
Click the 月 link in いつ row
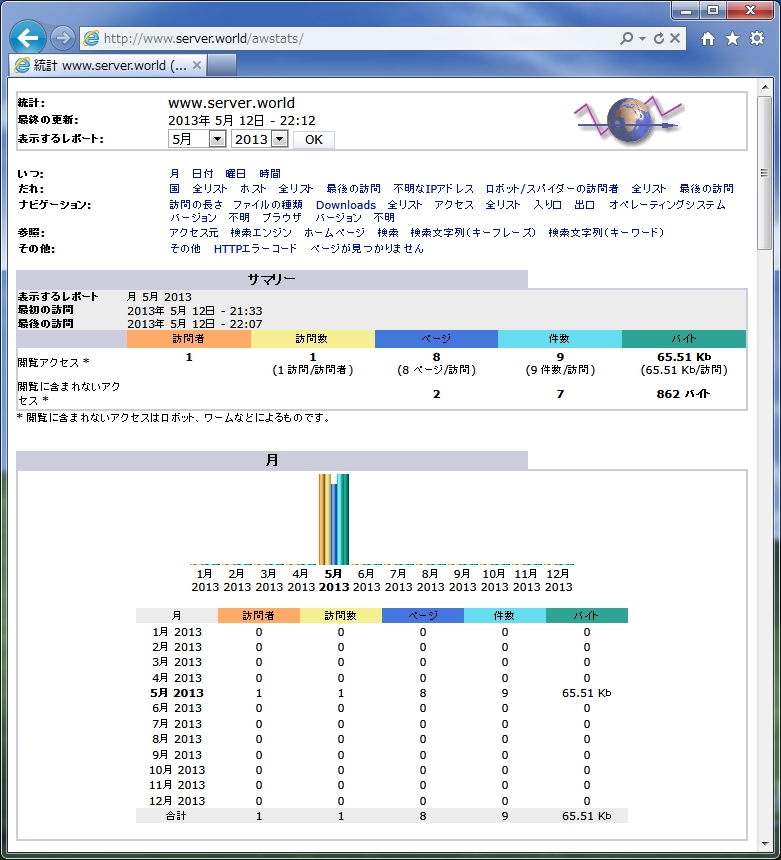[174, 174]
